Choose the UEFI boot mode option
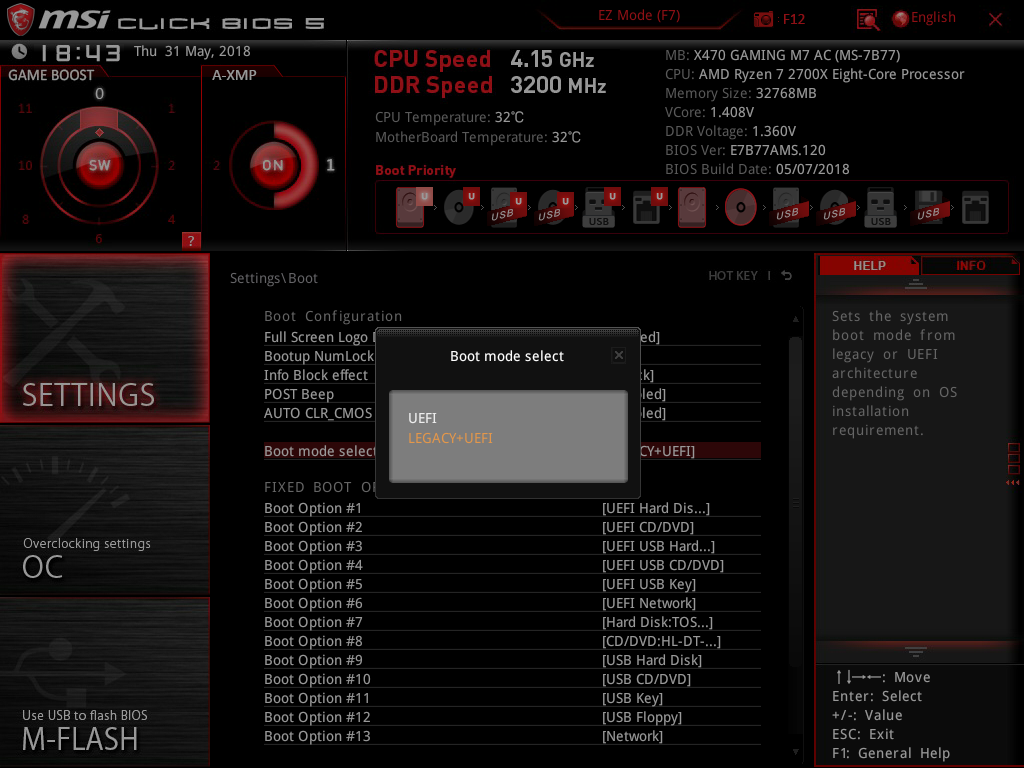The width and height of the screenshot is (1024, 768). point(422,418)
